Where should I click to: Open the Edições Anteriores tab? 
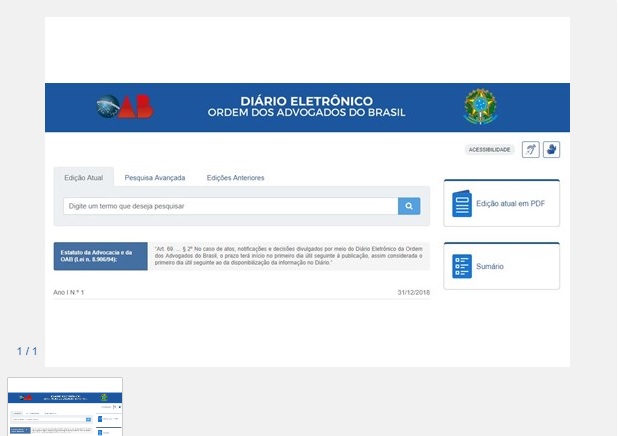[x=235, y=178]
